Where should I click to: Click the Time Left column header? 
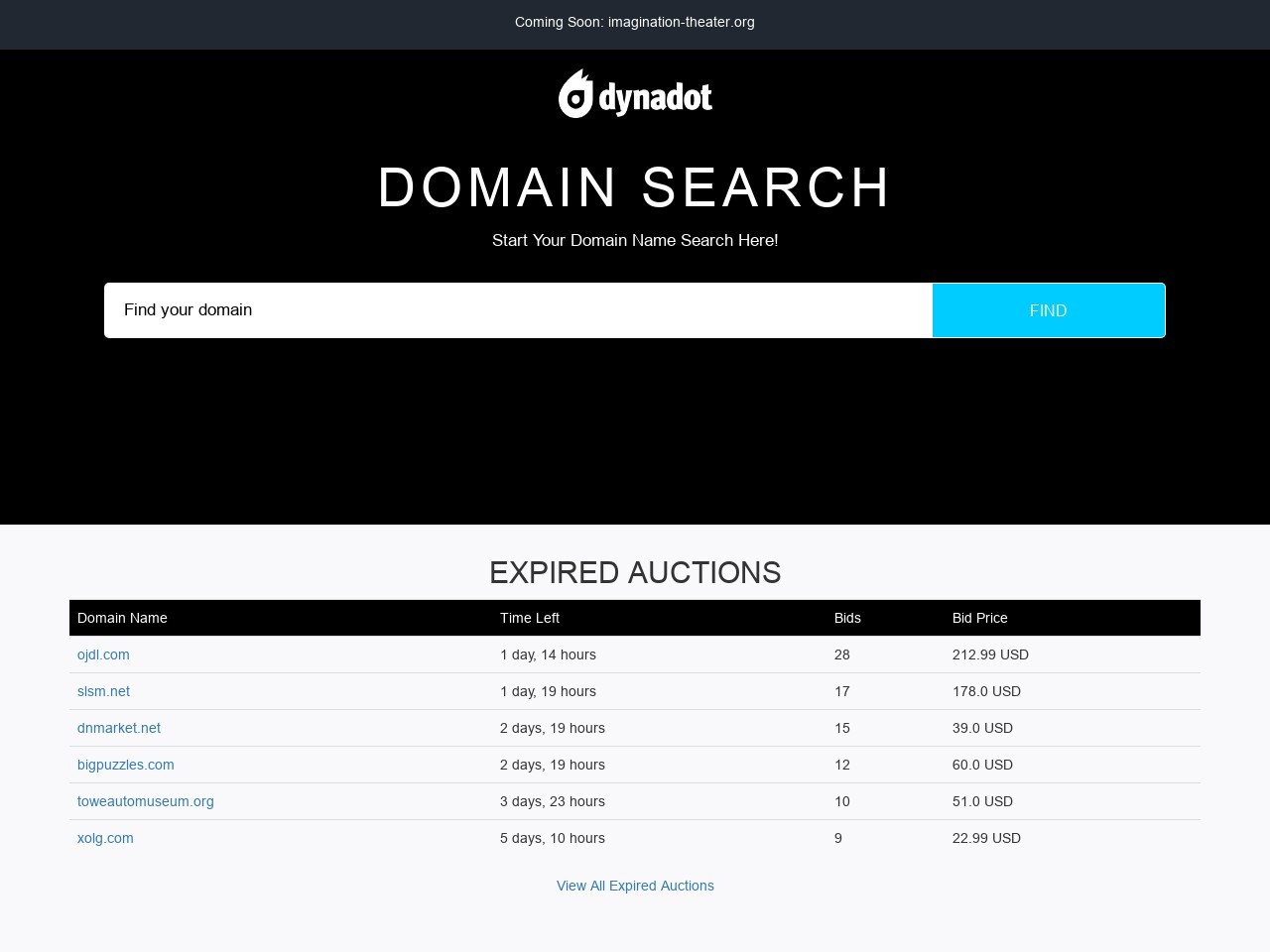(x=530, y=618)
